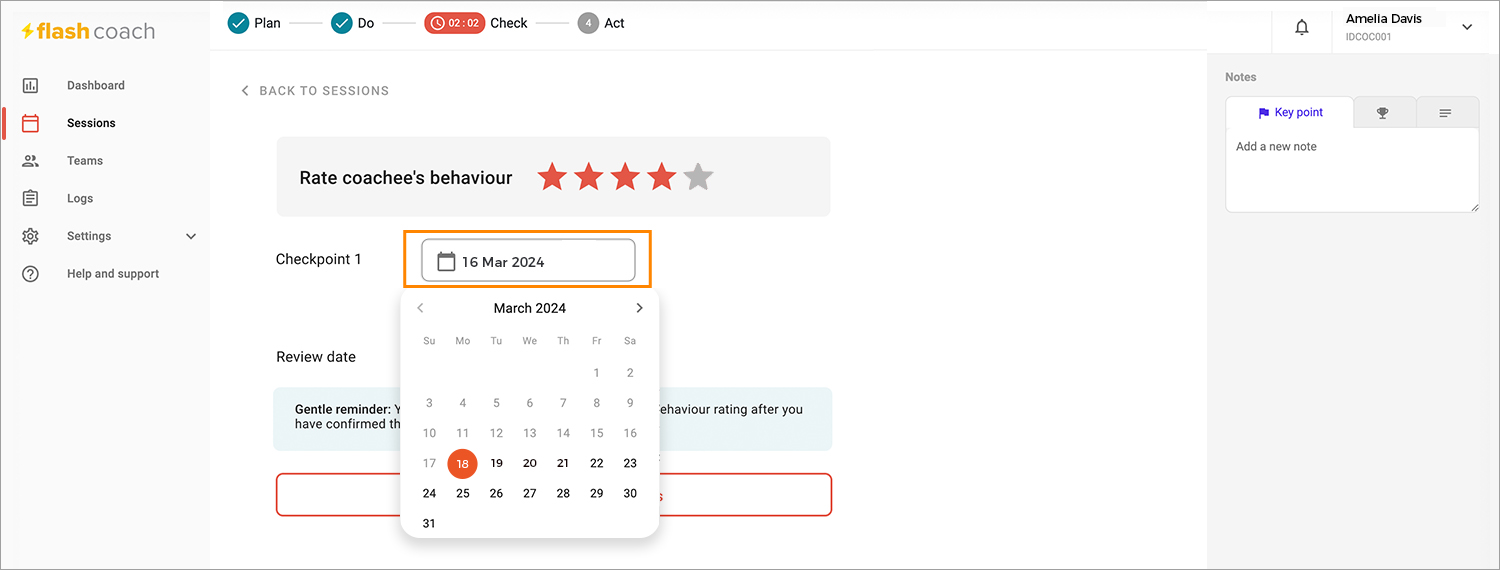Click the step 4 Act circle
Viewport: 1500px width, 570px height.
[x=588, y=23]
